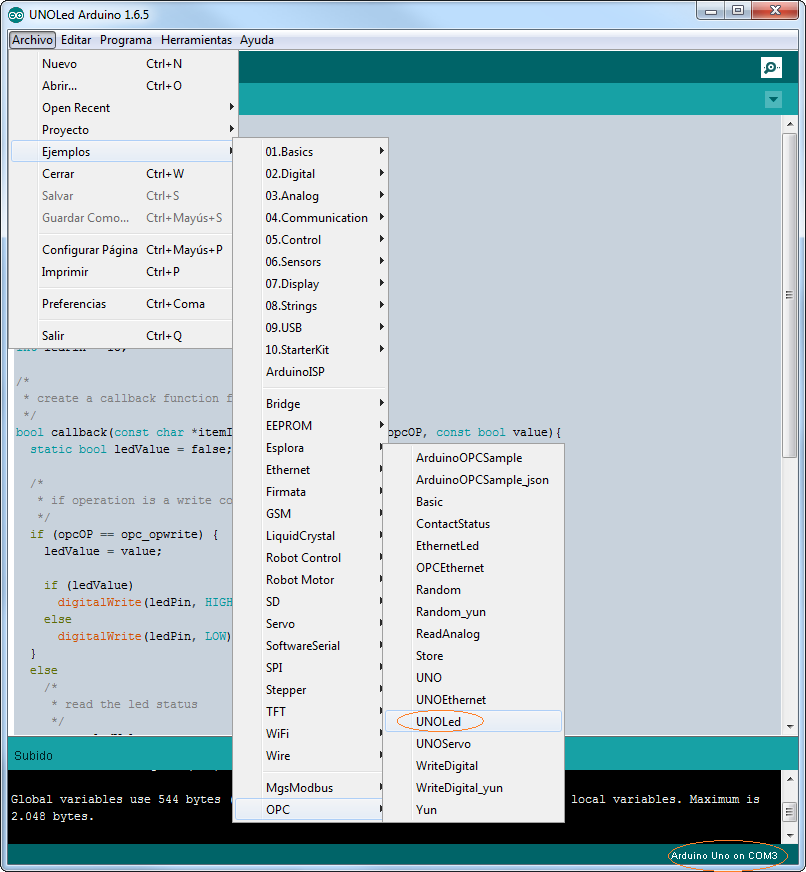
Task: Select Abrir... to open a sketch
Action: click(122, 86)
